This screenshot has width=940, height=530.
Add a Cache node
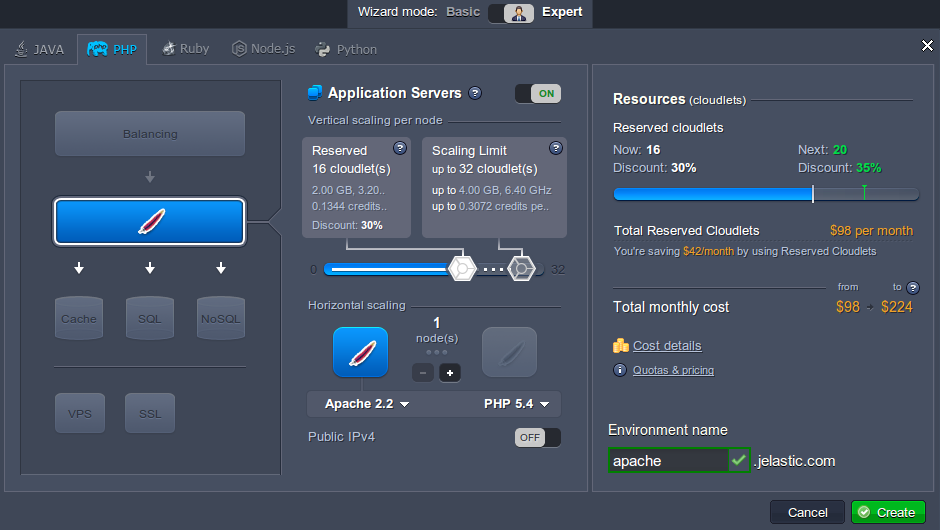coord(79,318)
